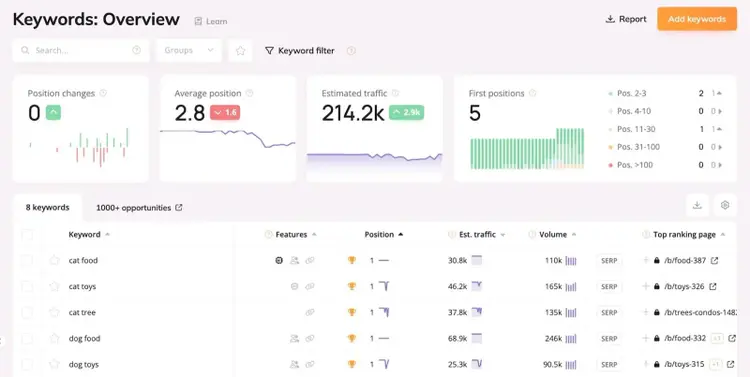
Task: Open the Keyword filter
Action: coord(300,50)
